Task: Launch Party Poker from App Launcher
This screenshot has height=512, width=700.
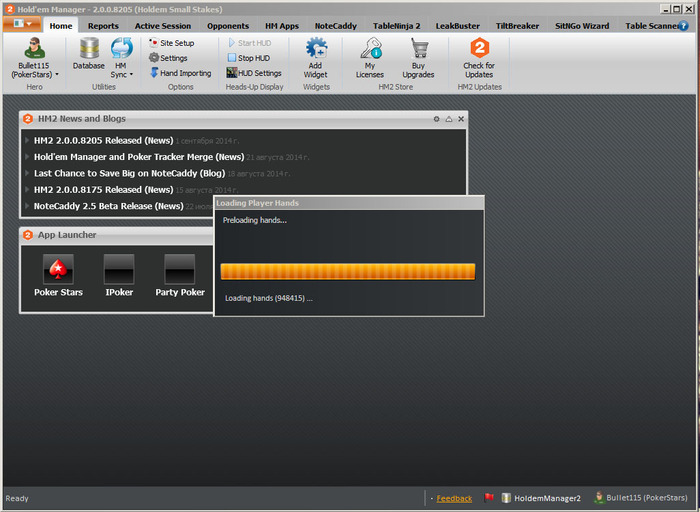Action: pyautogui.click(x=179, y=269)
